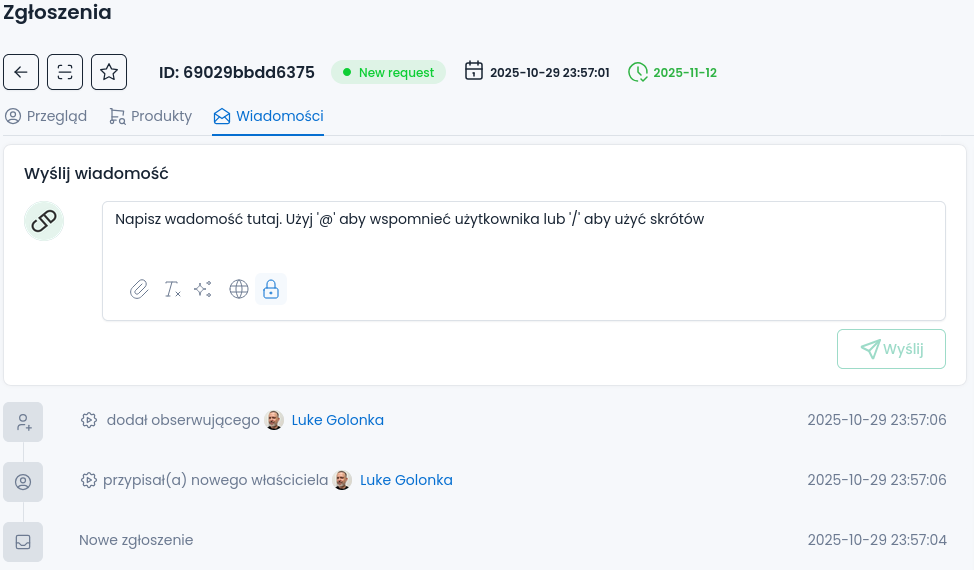Image resolution: width=974 pixels, height=570 pixels.
Task: Click the New request status badge
Action: pyautogui.click(x=388, y=72)
